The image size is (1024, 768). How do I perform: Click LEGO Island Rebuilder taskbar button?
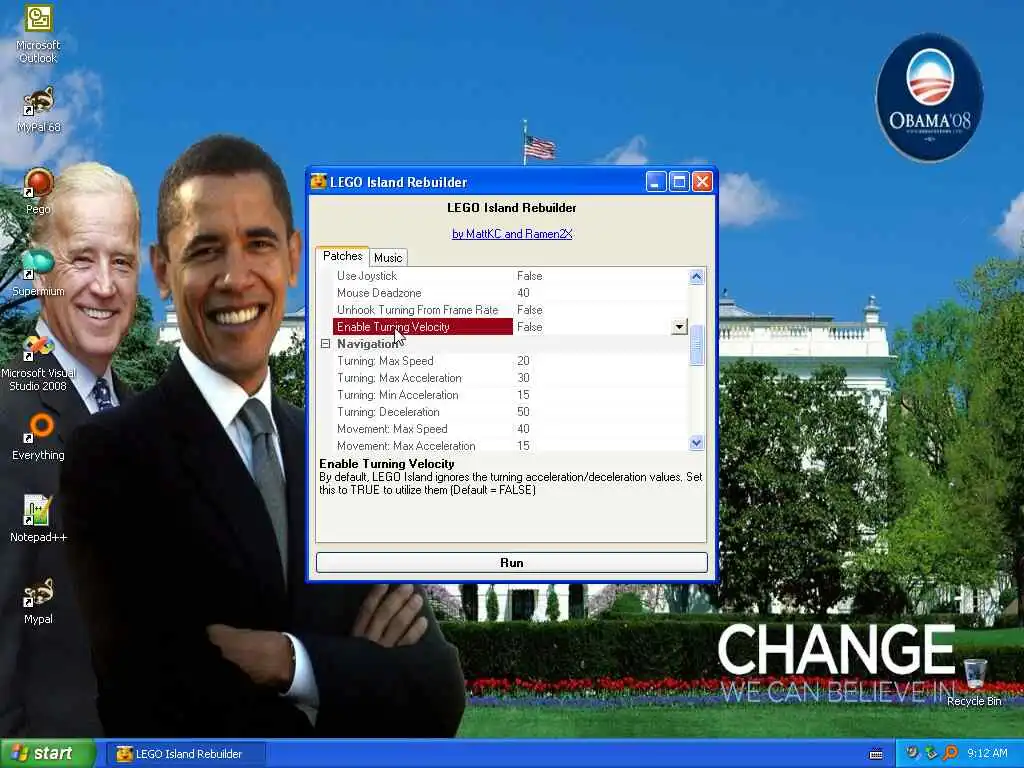[x=186, y=754]
